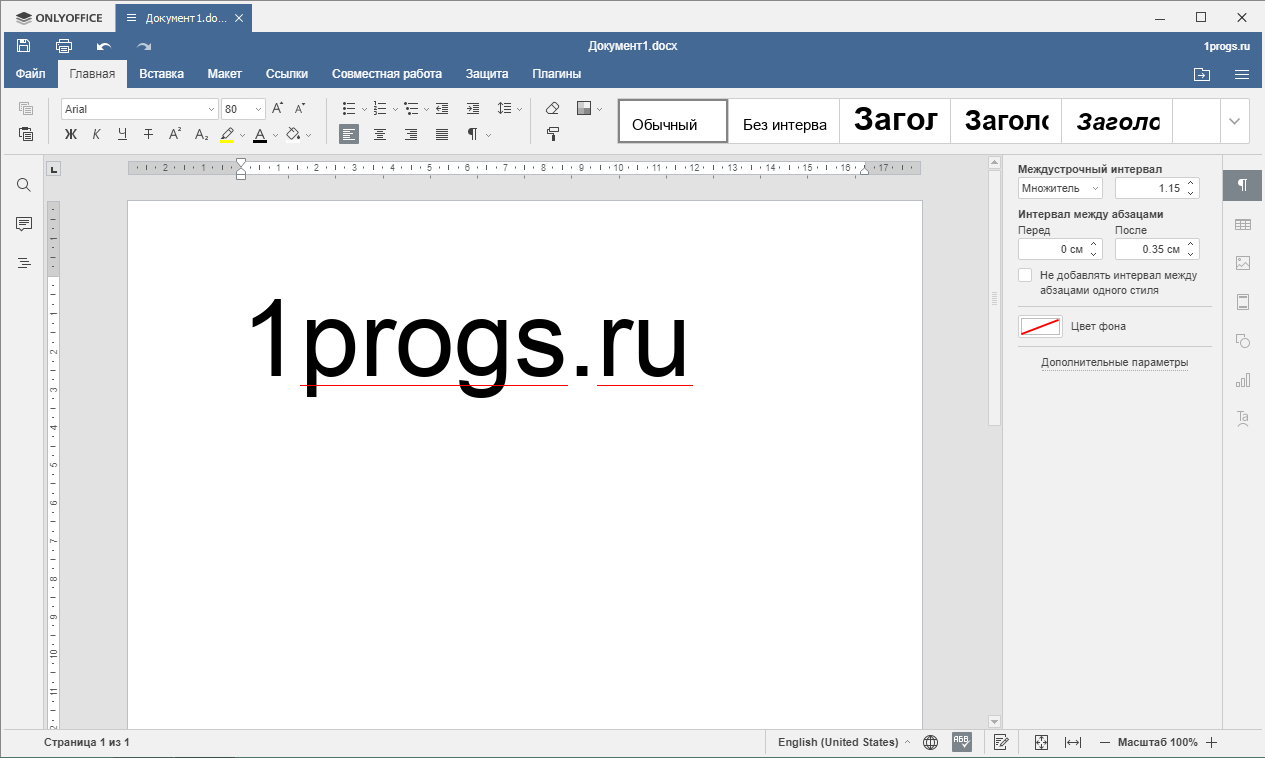Expand the bullet list options
The height and width of the screenshot is (758, 1265).
[x=365, y=108]
